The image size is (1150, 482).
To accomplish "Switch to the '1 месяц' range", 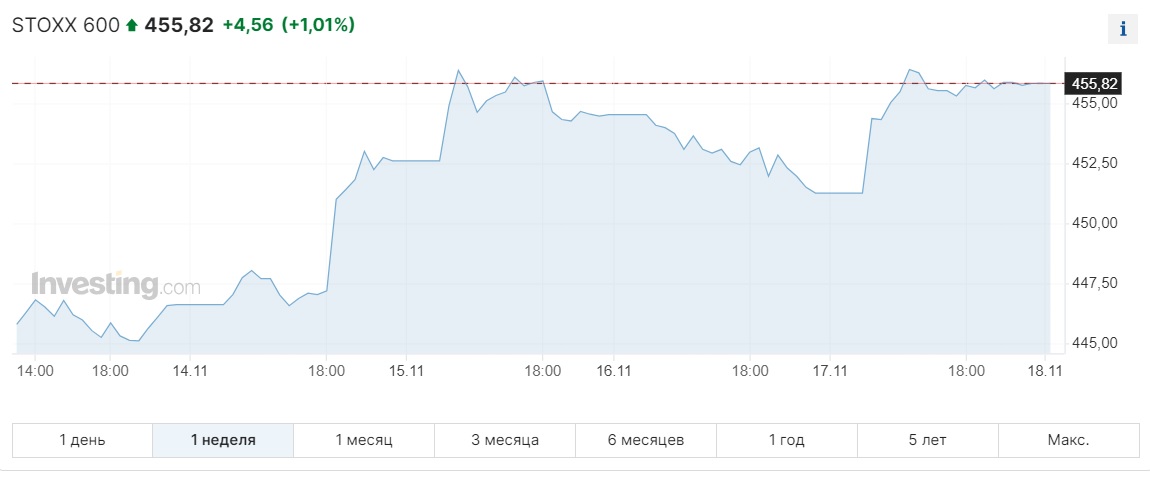I will 364,440.
